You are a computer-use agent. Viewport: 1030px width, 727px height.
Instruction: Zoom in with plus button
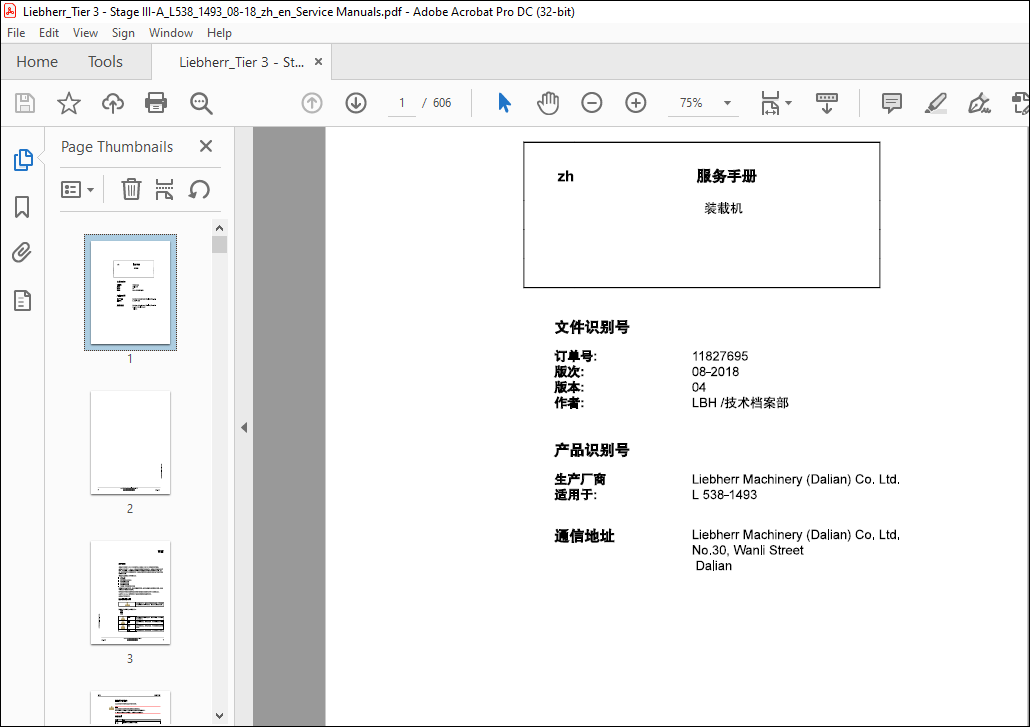click(636, 103)
